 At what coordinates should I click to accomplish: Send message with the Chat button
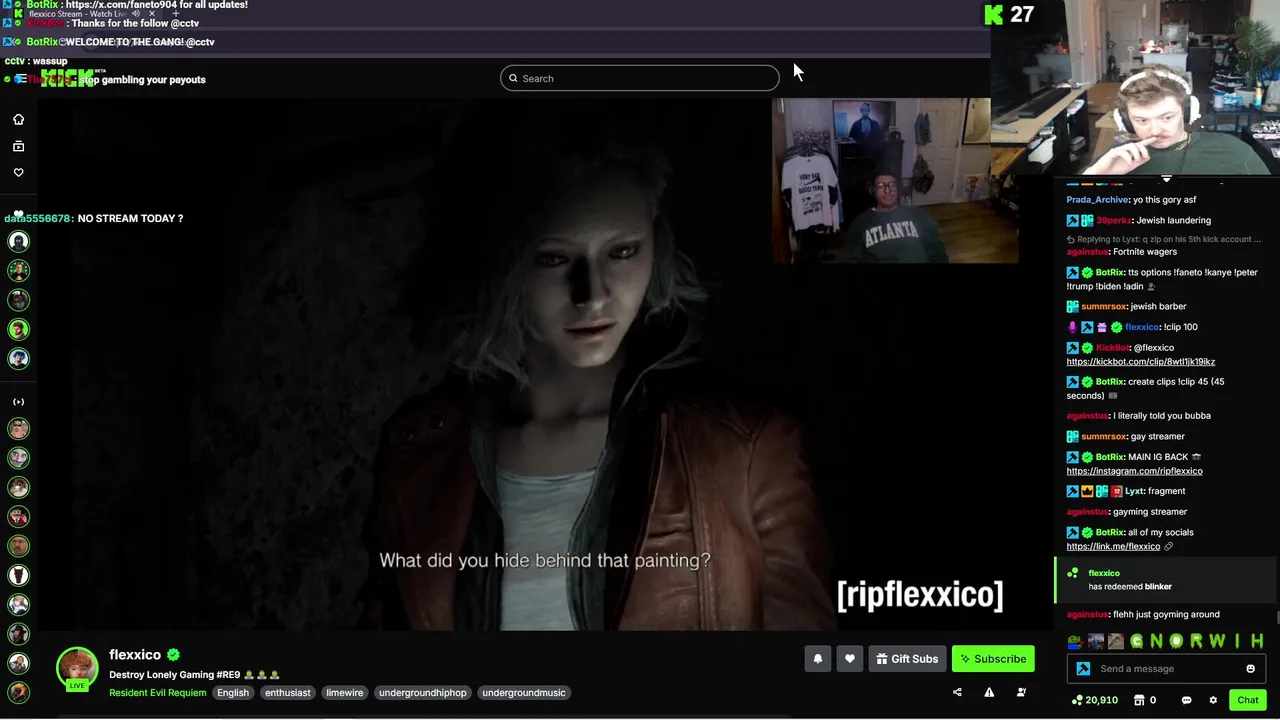1247,700
